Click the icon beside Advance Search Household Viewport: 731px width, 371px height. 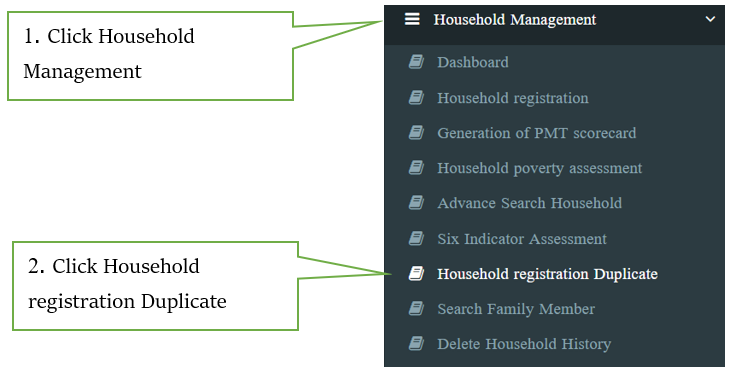[x=416, y=203]
